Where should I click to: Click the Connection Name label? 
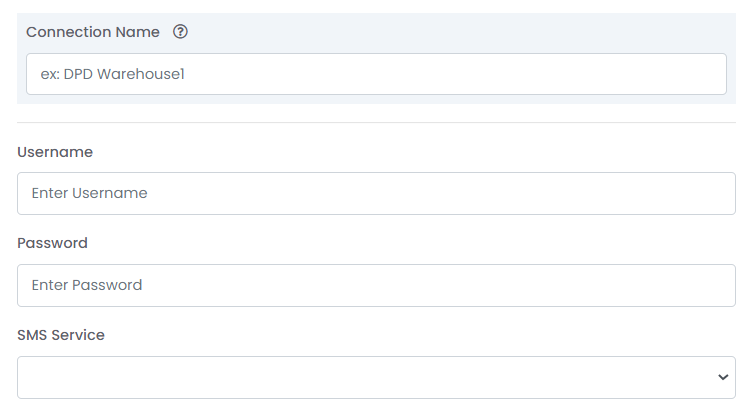[92, 32]
